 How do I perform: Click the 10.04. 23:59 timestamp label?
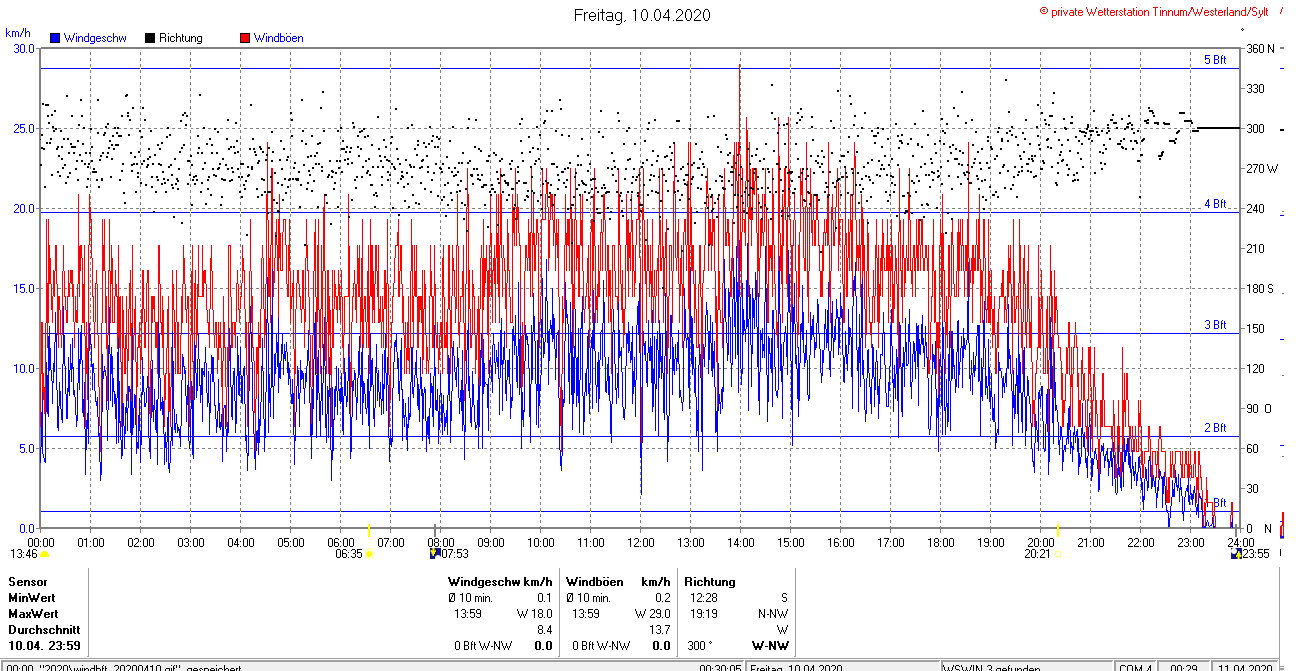(44, 646)
